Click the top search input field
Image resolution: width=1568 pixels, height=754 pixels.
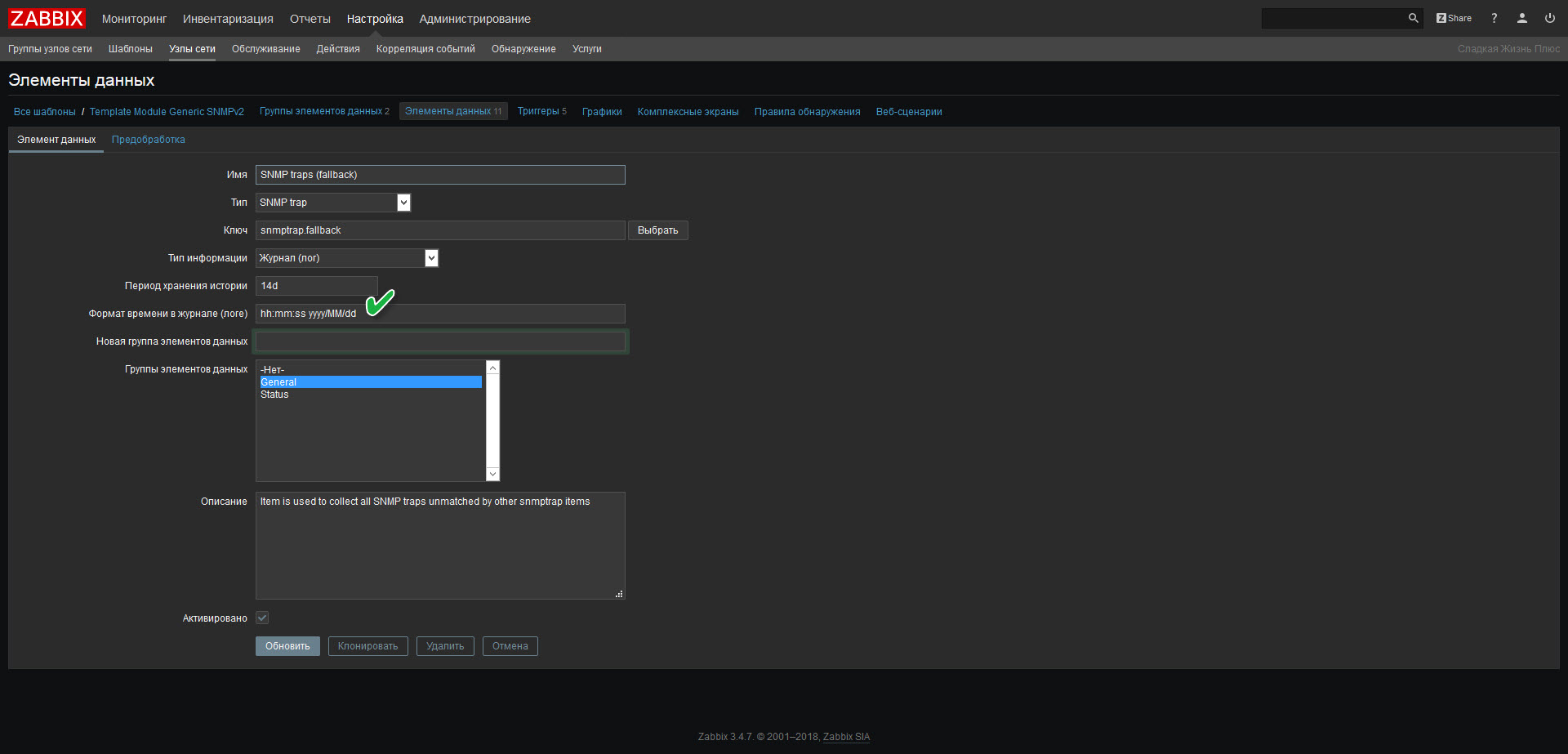click(1334, 18)
